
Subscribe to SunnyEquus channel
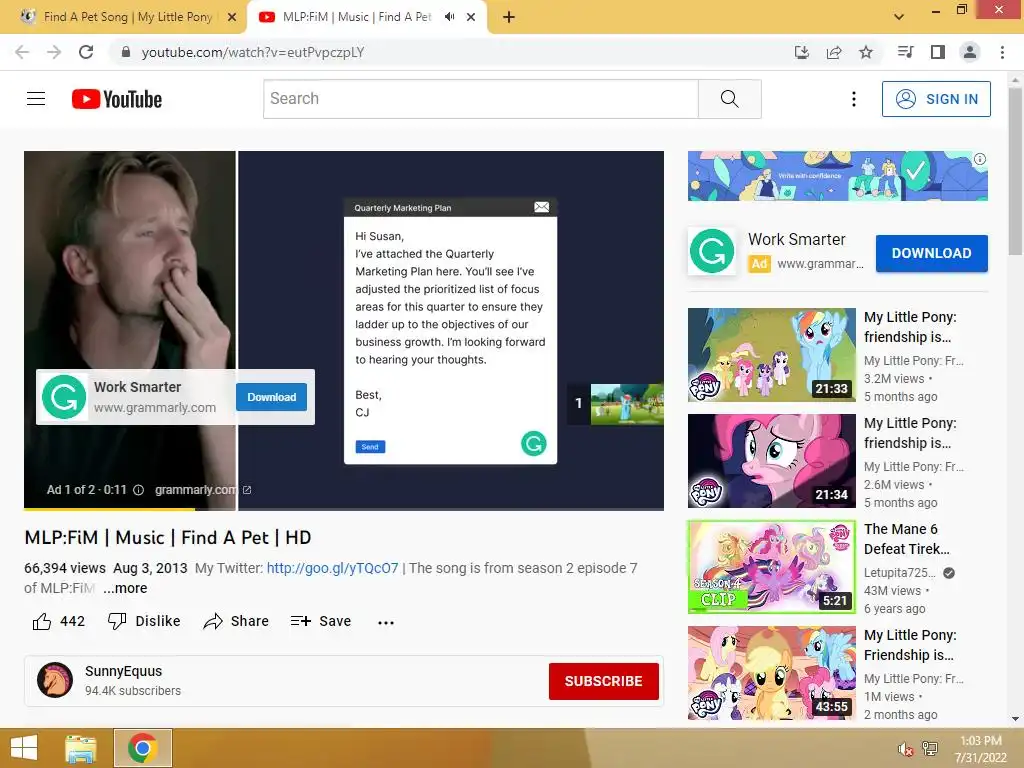click(603, 681)
